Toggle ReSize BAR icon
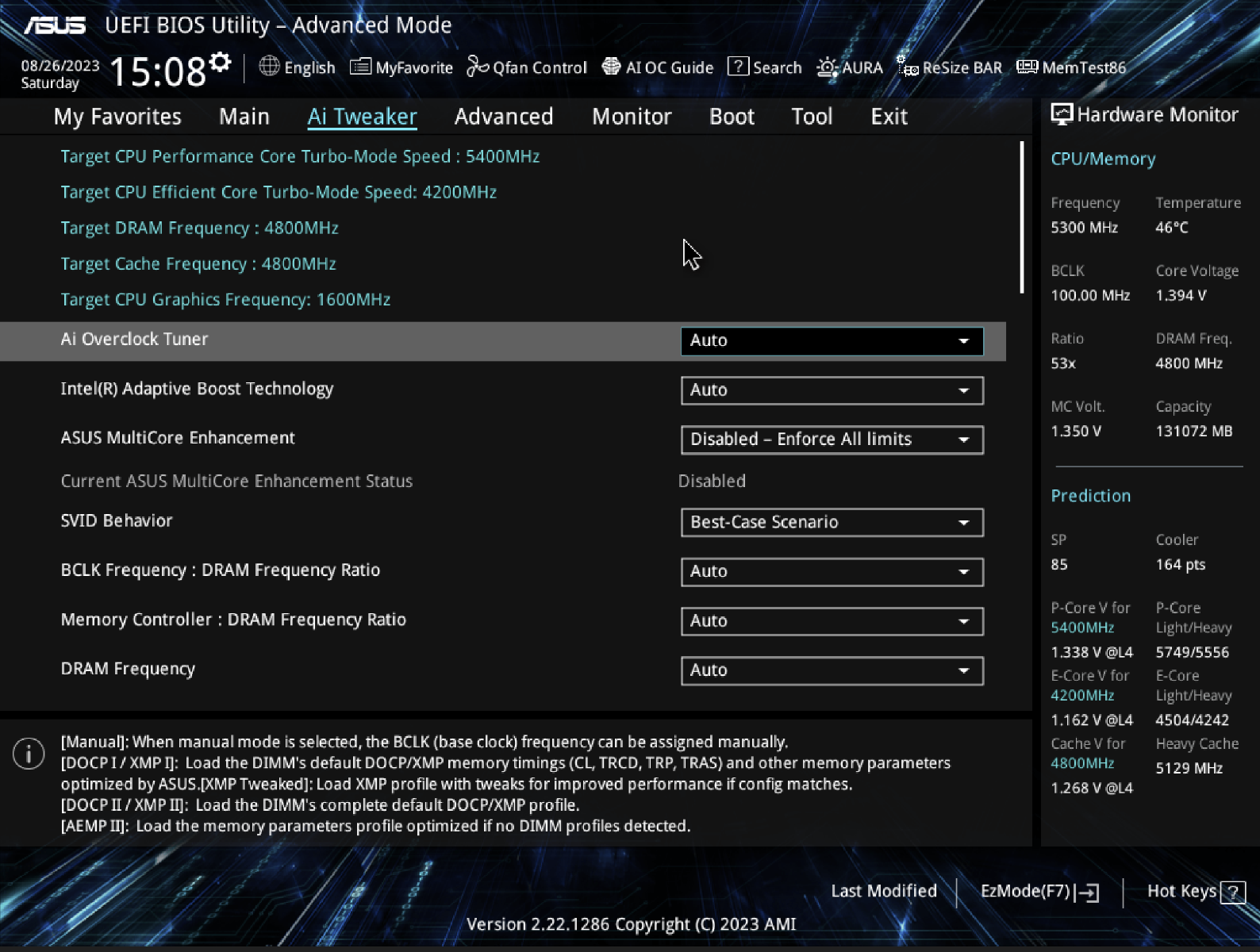This screenshot has width=1260, height=952. 907,67
